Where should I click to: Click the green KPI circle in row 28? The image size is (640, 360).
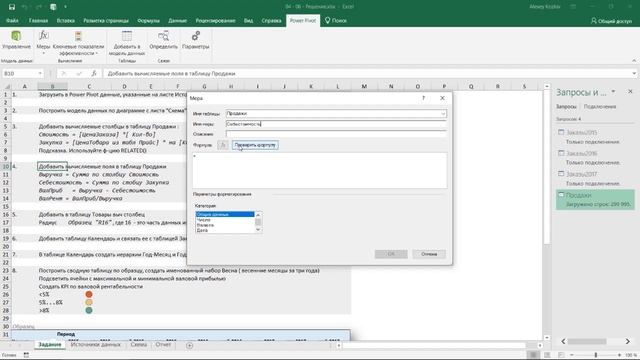coord(89,310)
